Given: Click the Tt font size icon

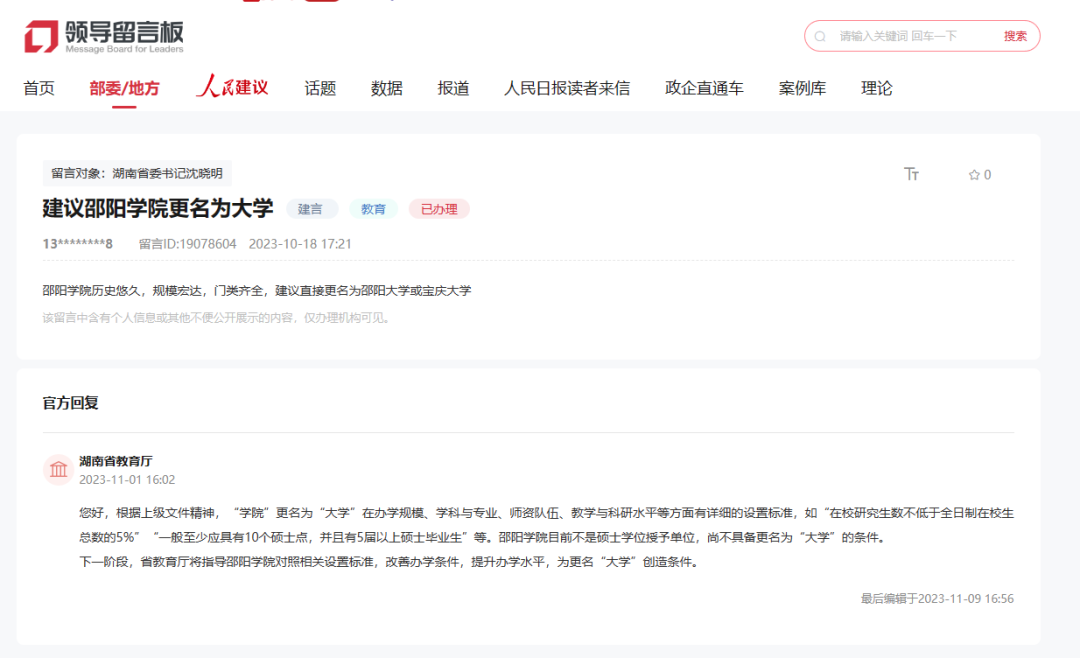Looking at the screenshot, I should (911, 173).
